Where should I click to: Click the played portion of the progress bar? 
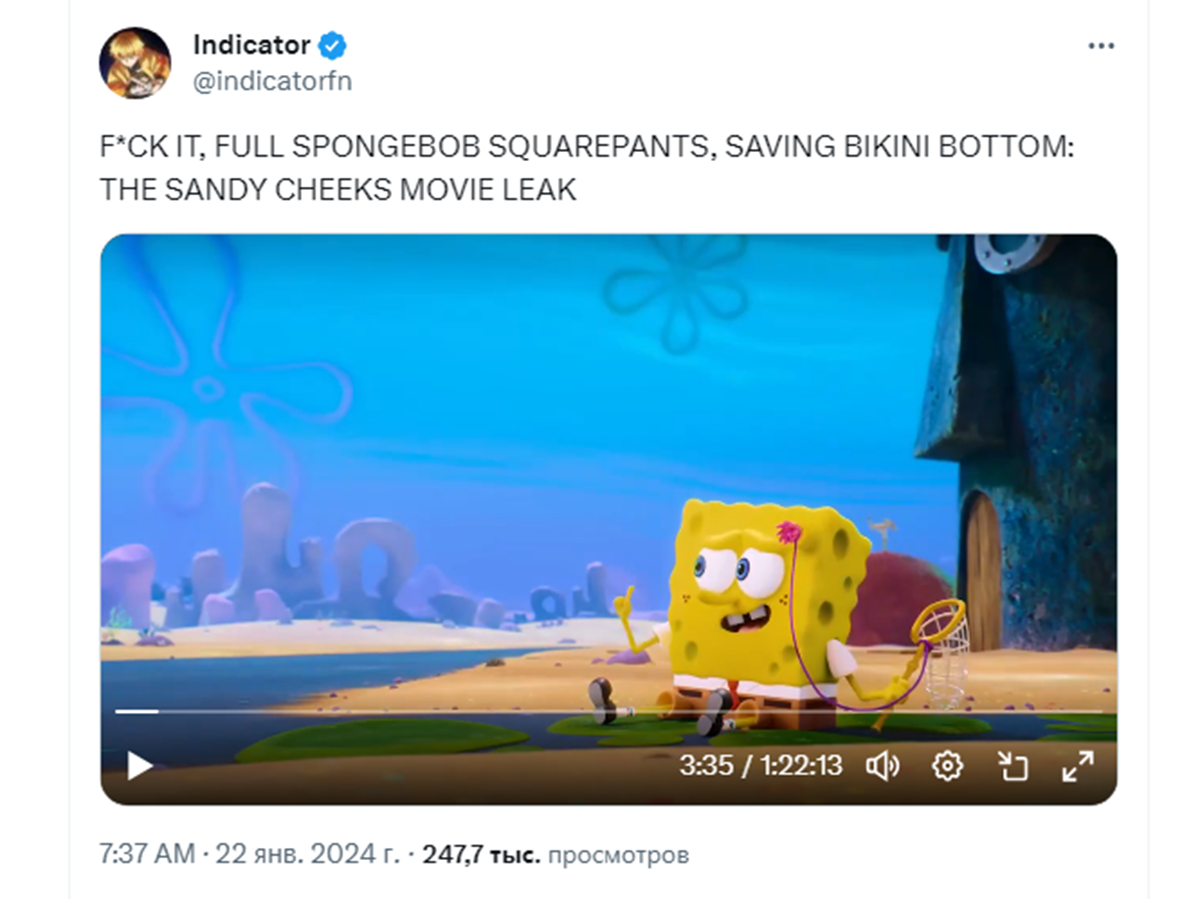[137, 711]
